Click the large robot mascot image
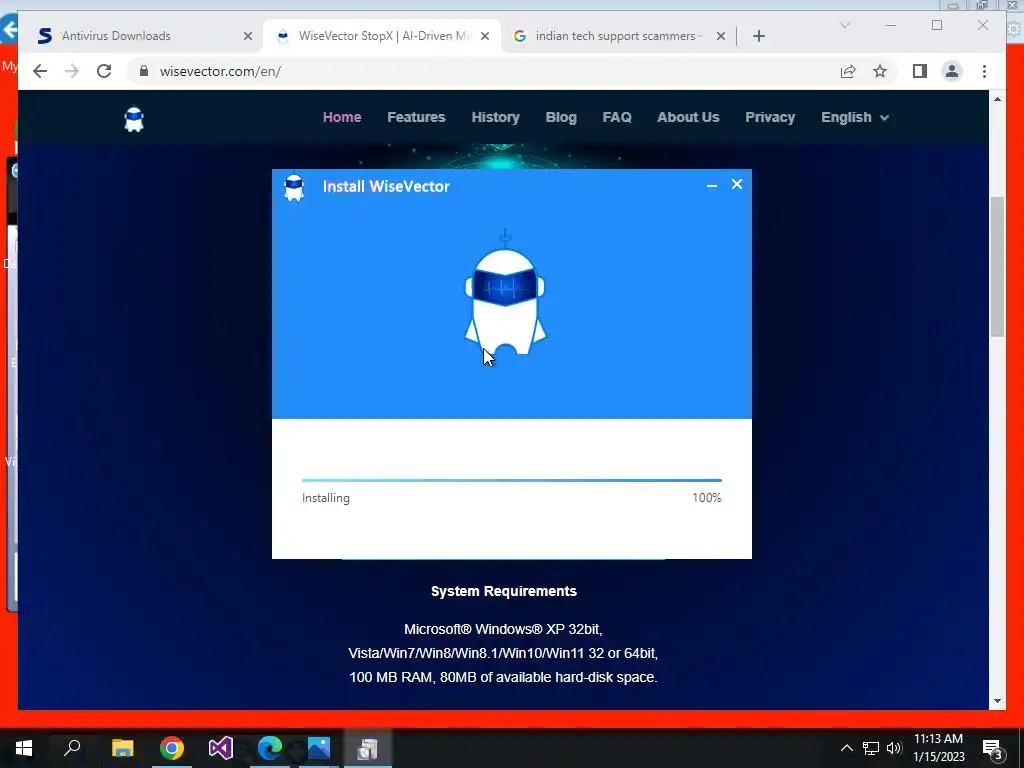Image resolution: width=1024 pixels, height=768 pixels. tap(505, 293)
